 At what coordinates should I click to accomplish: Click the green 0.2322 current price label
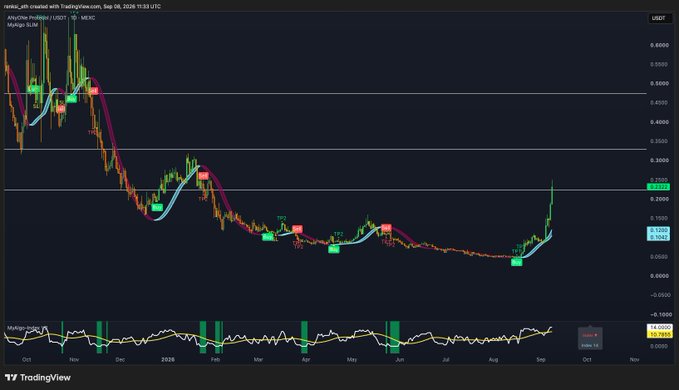pos(658,187)
